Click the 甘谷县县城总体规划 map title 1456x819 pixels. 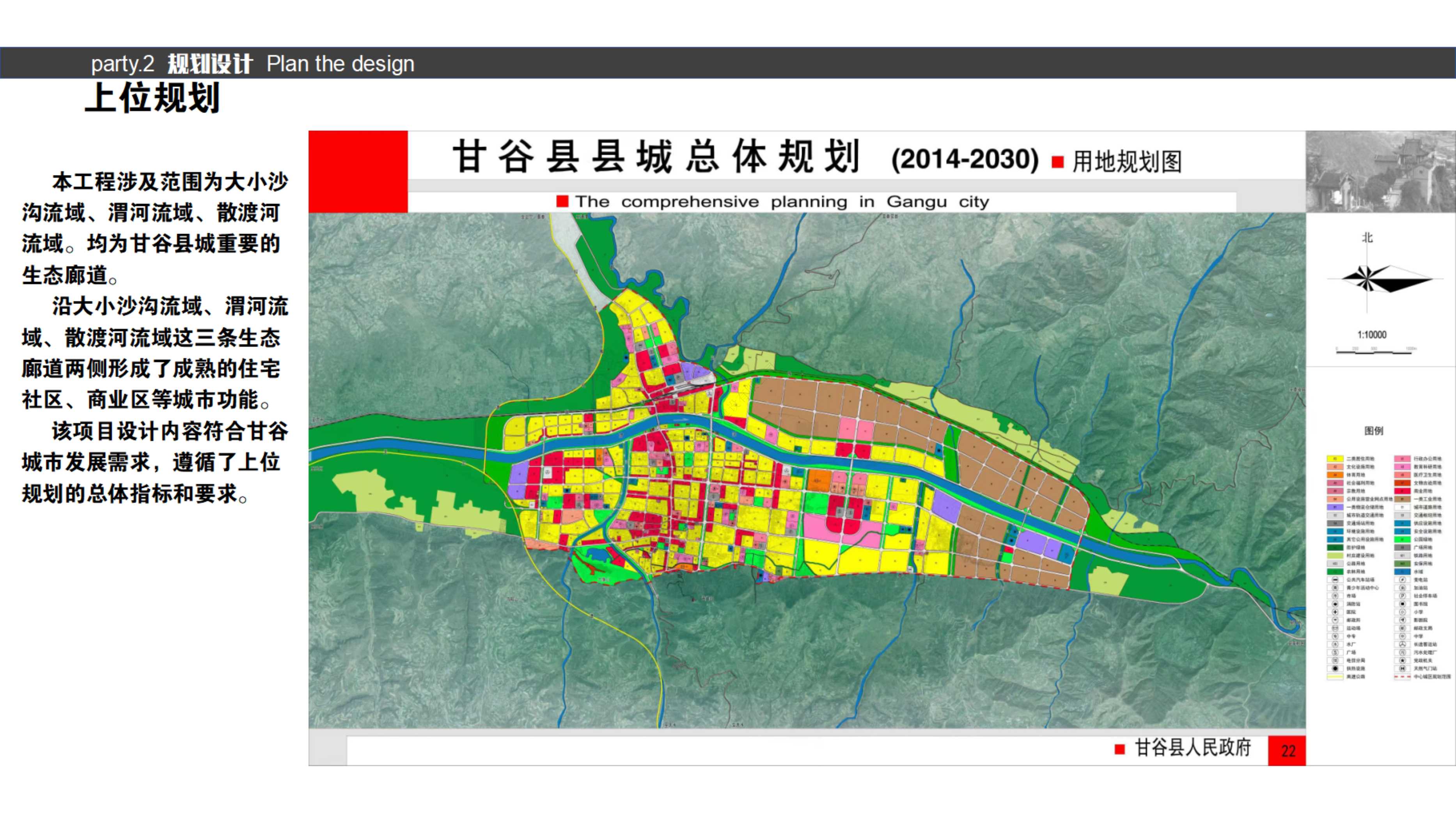click(656, 156)
